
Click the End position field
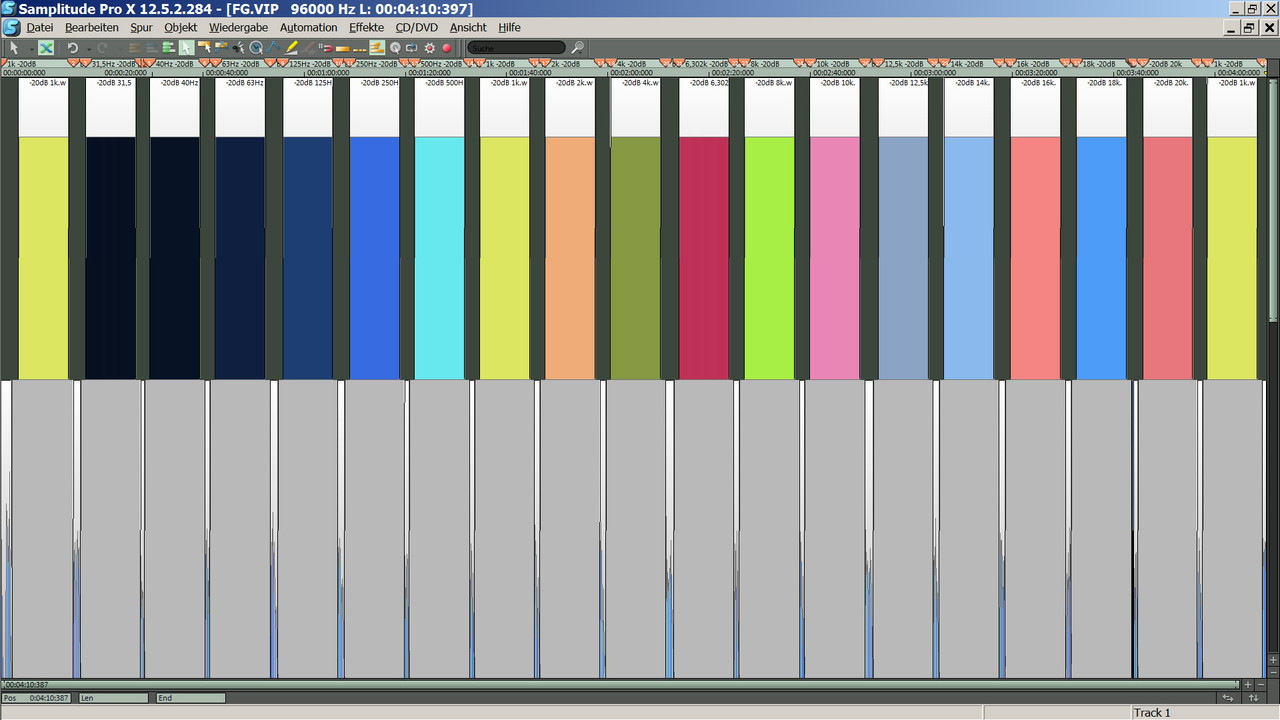190,698
